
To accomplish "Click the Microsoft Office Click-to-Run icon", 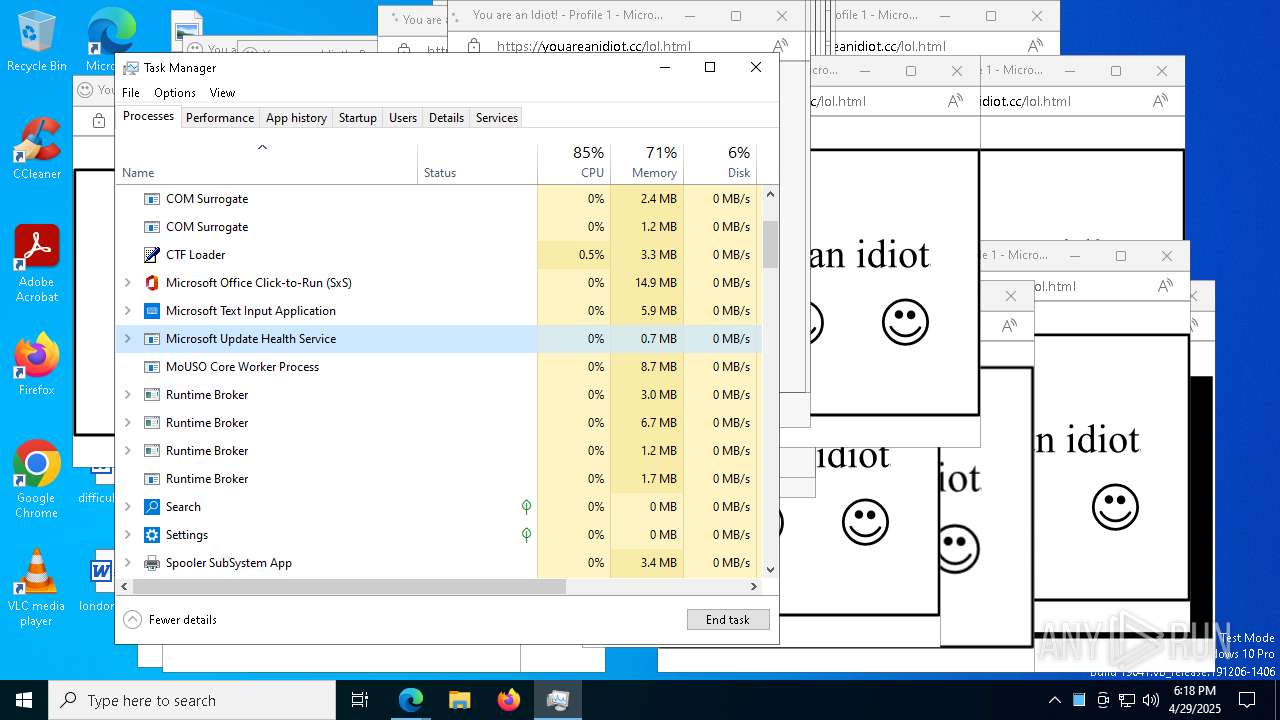I will click(152, 283).
